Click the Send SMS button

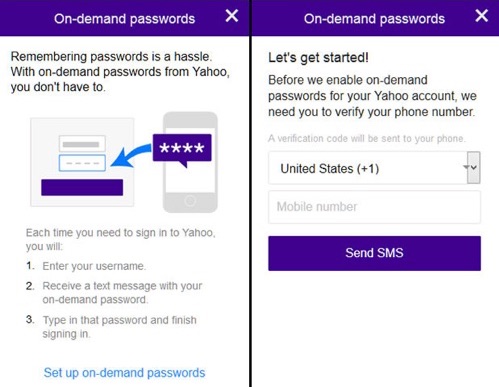click(x=374, y=253)
